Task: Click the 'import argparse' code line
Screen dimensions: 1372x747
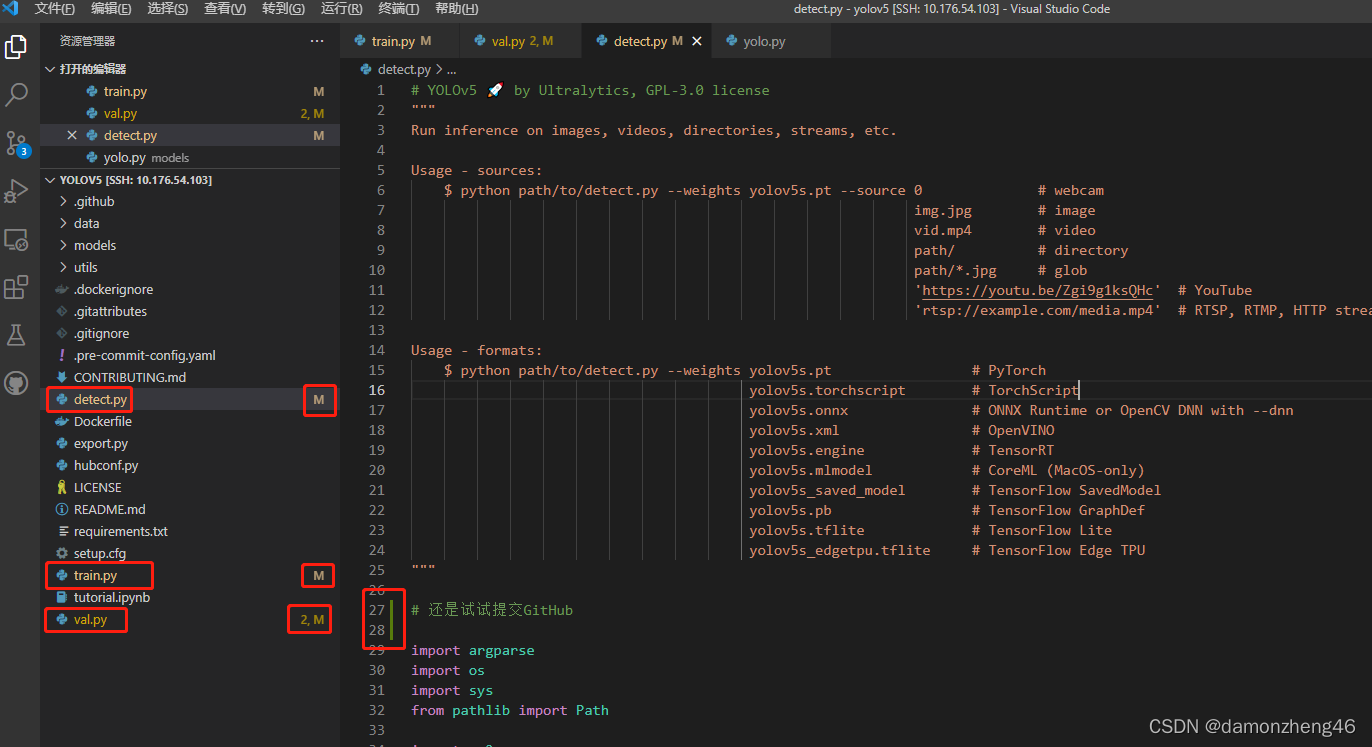Action: (x=472, y=650)
